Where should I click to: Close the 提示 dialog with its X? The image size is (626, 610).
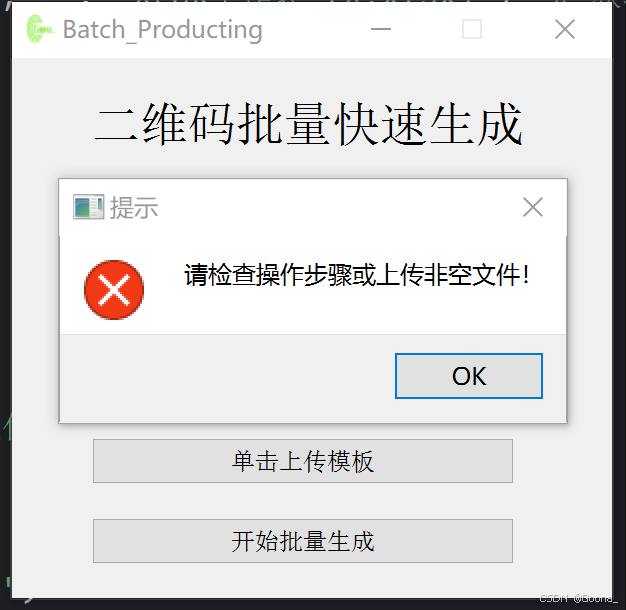(x=533, y=207)
